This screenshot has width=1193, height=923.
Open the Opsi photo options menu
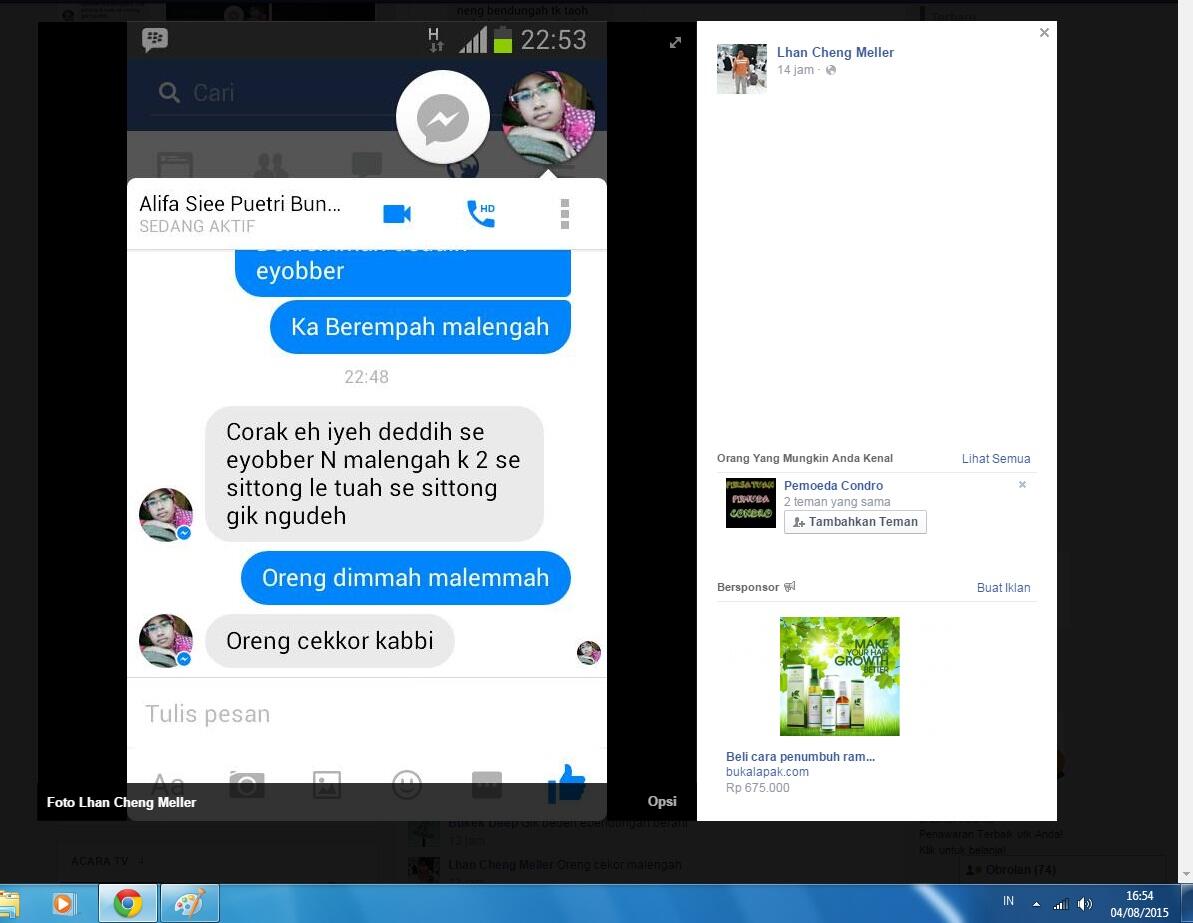[x=661, y=801]
